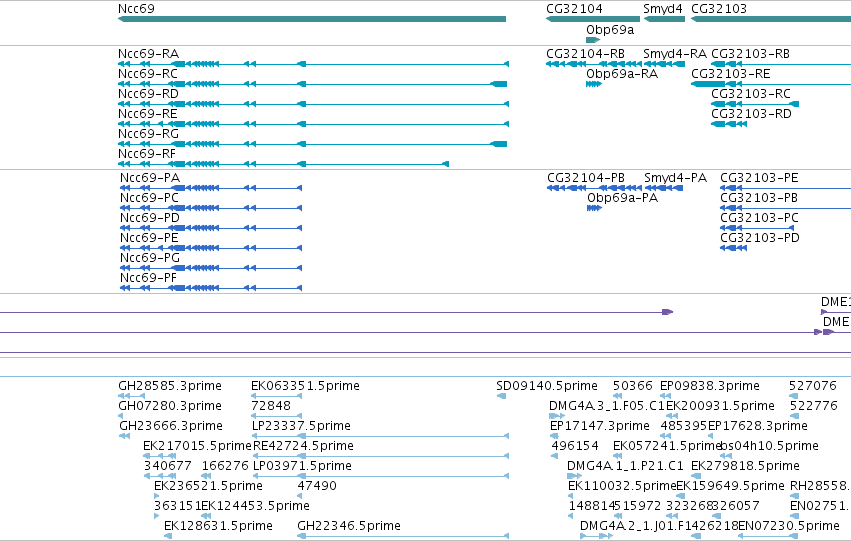Select transcript CG32103-RB

point(781,64)
